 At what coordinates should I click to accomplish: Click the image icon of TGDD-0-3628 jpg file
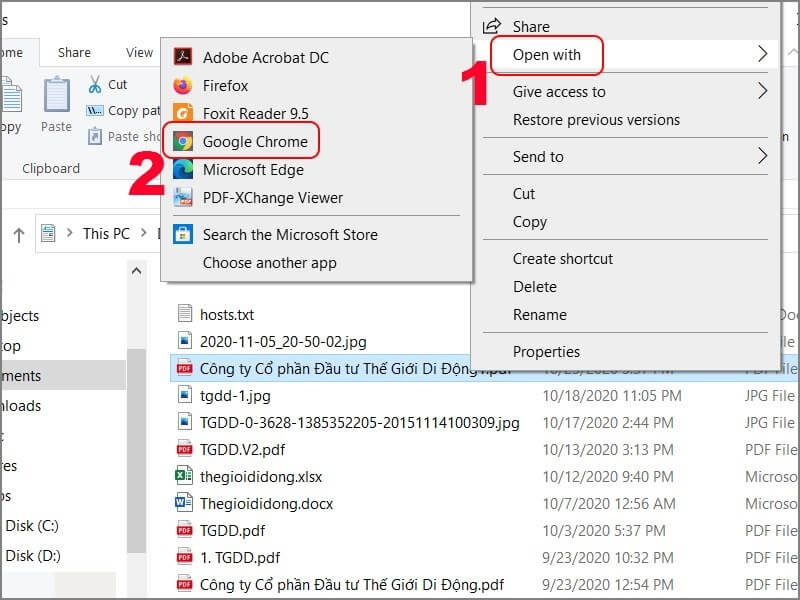click(x=185, y=421)
